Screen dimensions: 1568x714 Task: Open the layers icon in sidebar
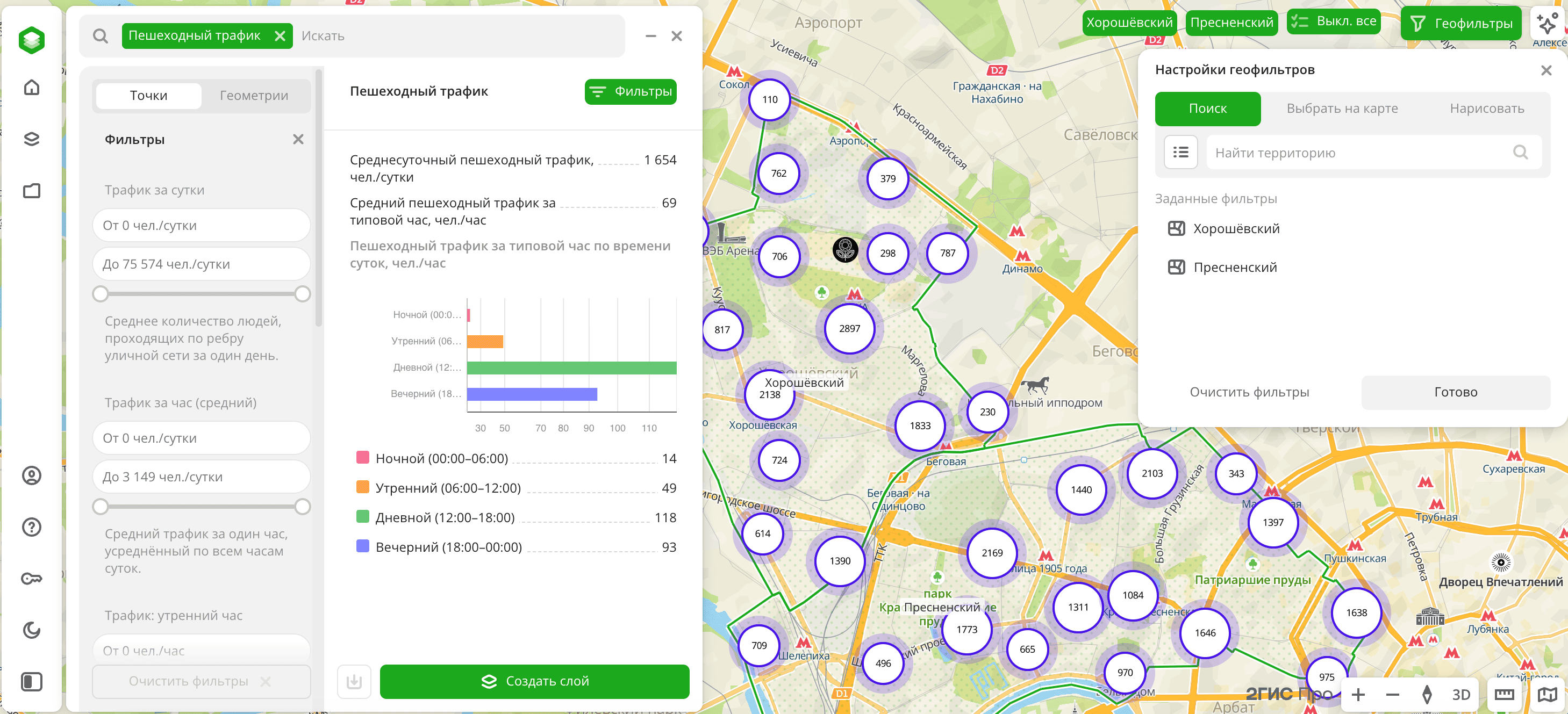pyautogui.click(x=32, y=139)
